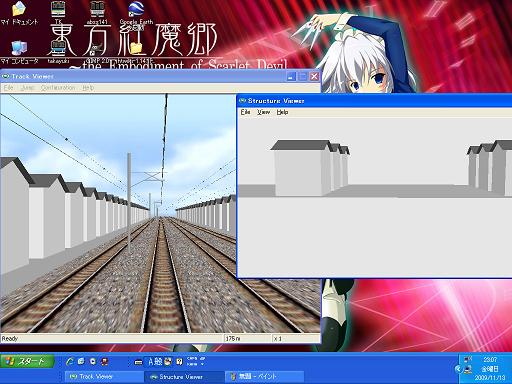Open Structure Viewer View menu

[x=263, y=112]
